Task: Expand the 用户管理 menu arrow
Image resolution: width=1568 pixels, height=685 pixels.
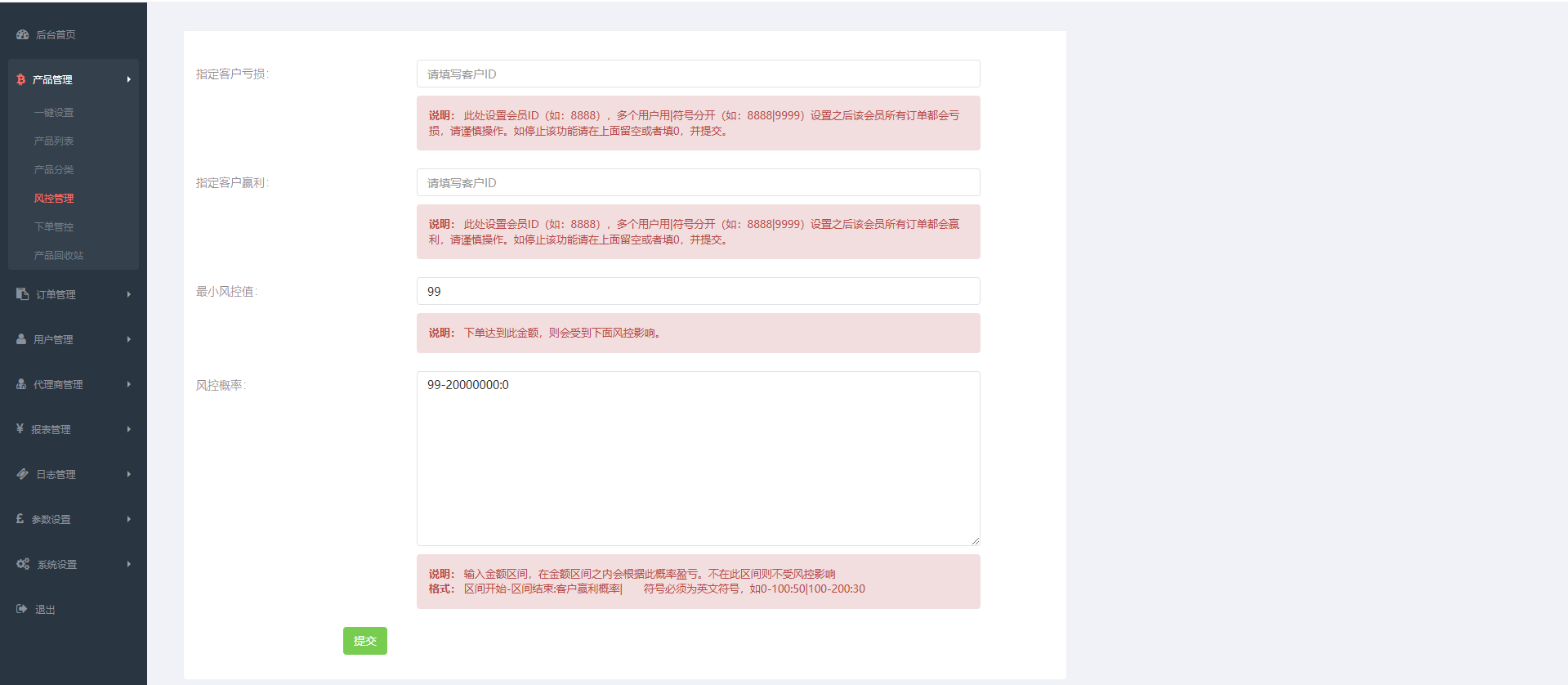Action: (129, 339)
